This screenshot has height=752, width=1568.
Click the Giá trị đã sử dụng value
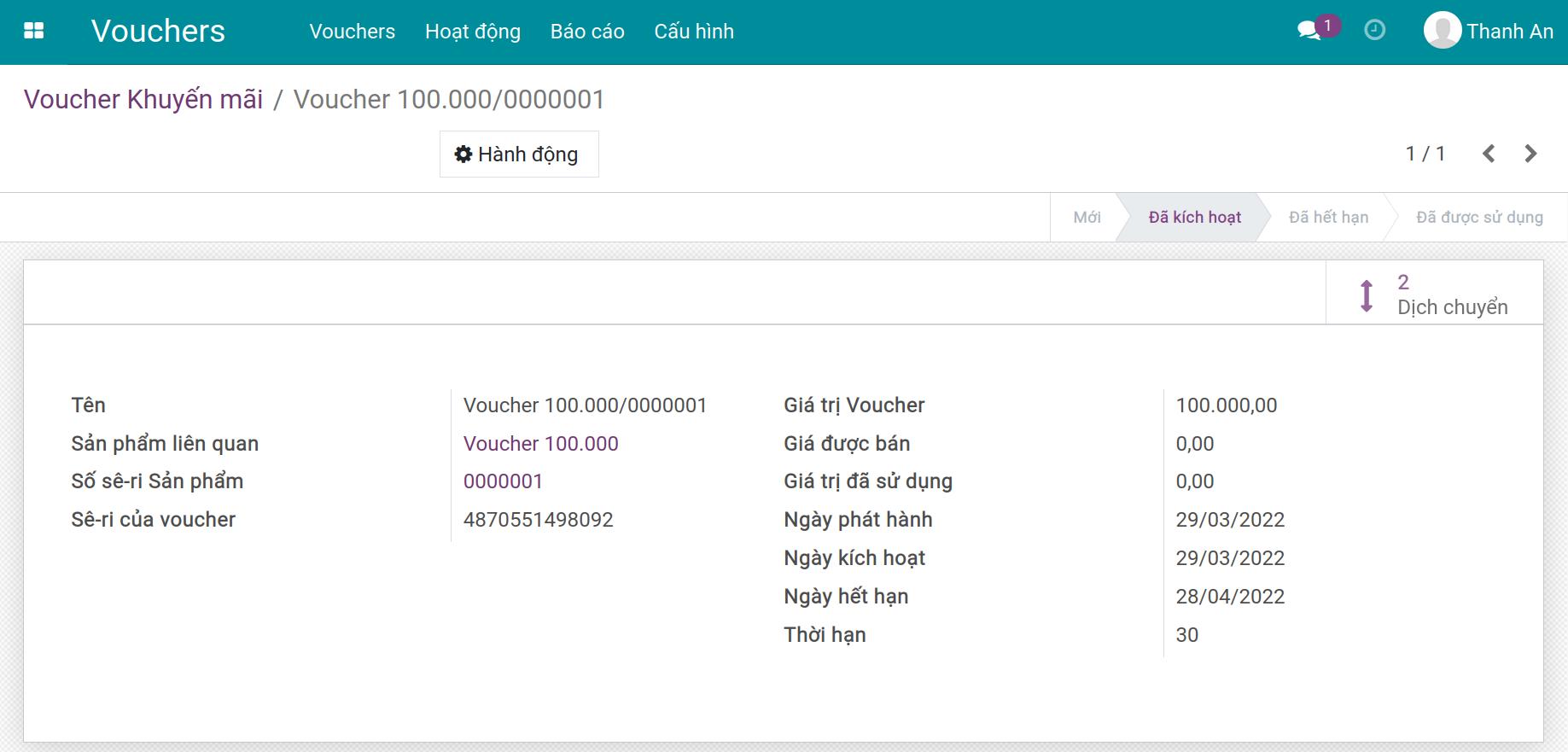coord(1195,481)
